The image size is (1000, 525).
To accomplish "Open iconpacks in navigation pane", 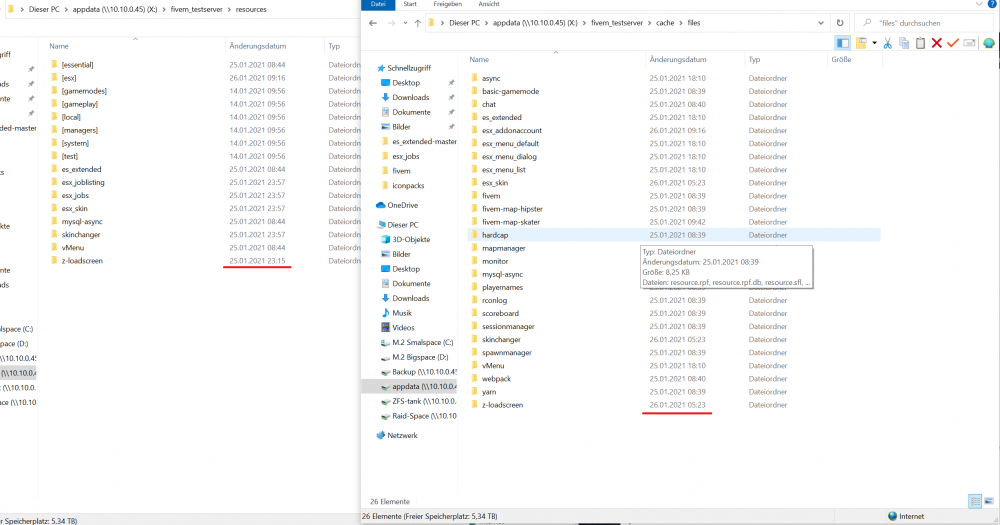I will click(408, 185).
